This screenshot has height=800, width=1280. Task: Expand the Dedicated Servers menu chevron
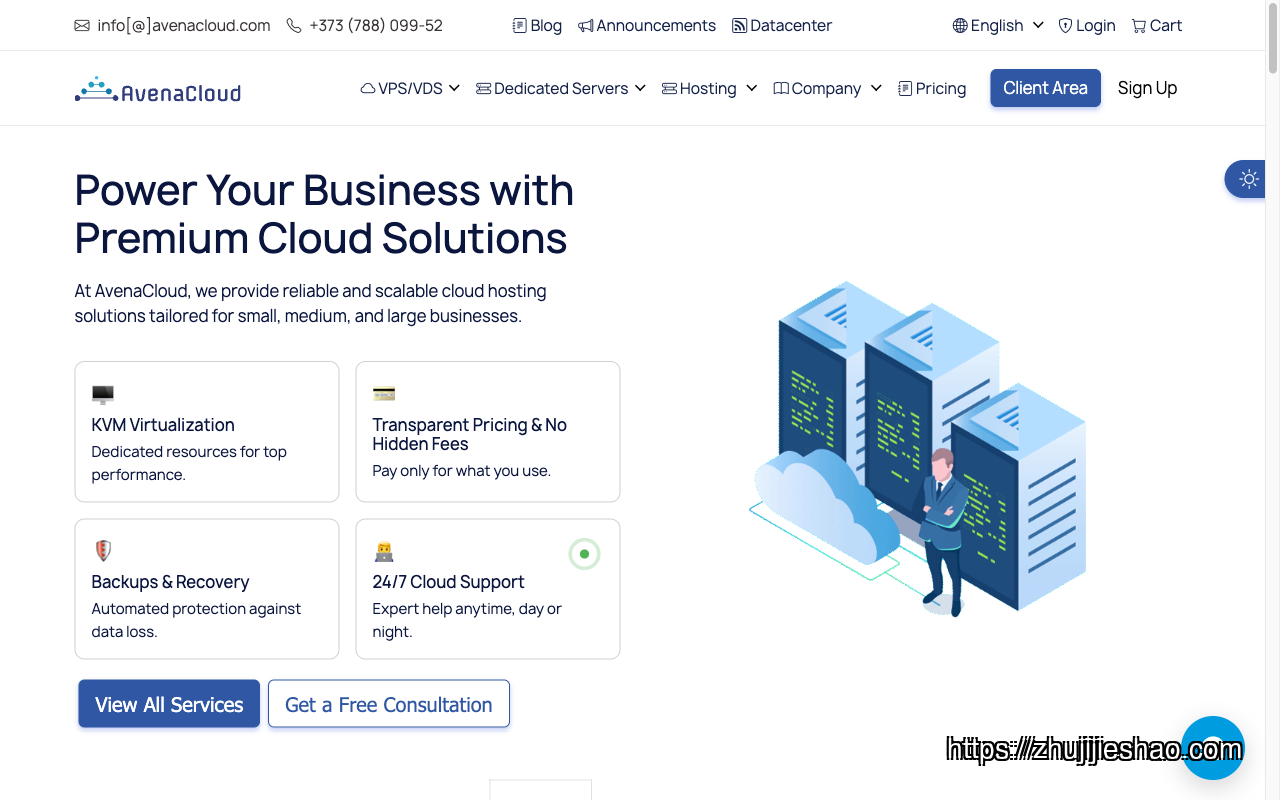pos(640,88)
